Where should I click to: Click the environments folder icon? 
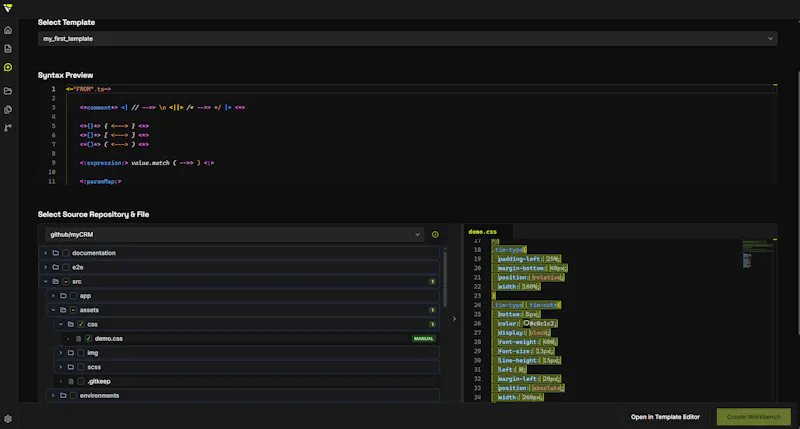(x=63, y=396)
